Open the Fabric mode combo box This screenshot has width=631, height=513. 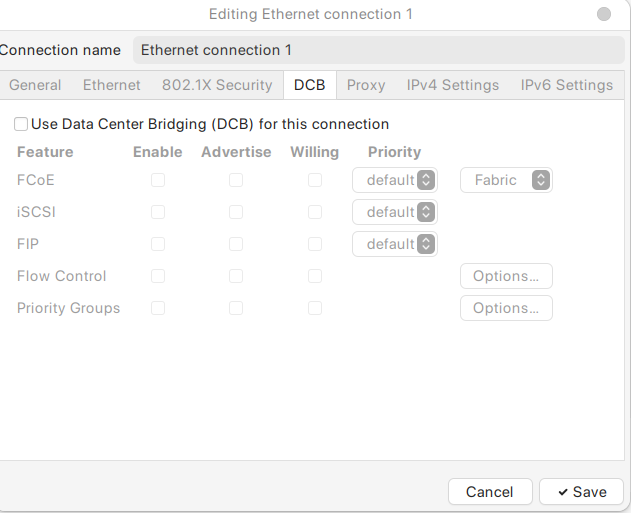[506, 180]
